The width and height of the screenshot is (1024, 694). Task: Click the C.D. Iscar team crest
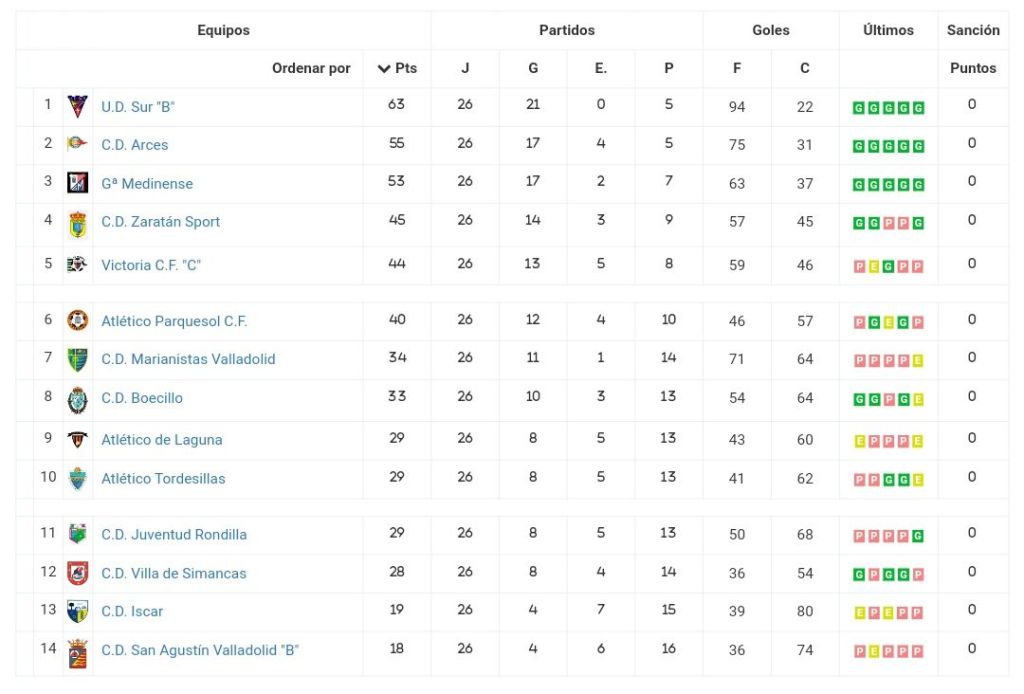[x=77, y=611]
